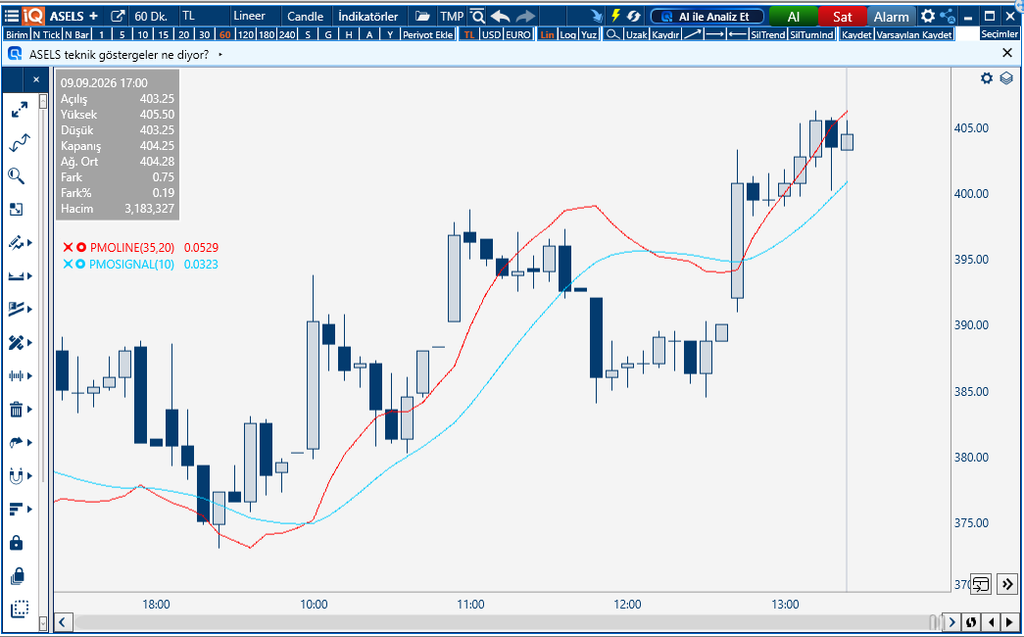Click the undo arrow in top toolbar
Image resolution: width=1024 pixels, height=637 pixels.
[500, 16]
